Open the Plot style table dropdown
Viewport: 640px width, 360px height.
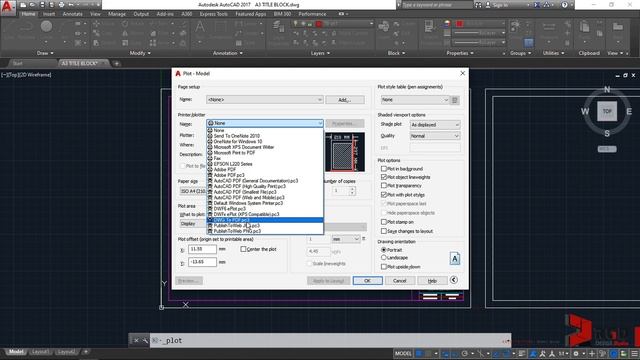pyautogui.click(x=415, y=100)
